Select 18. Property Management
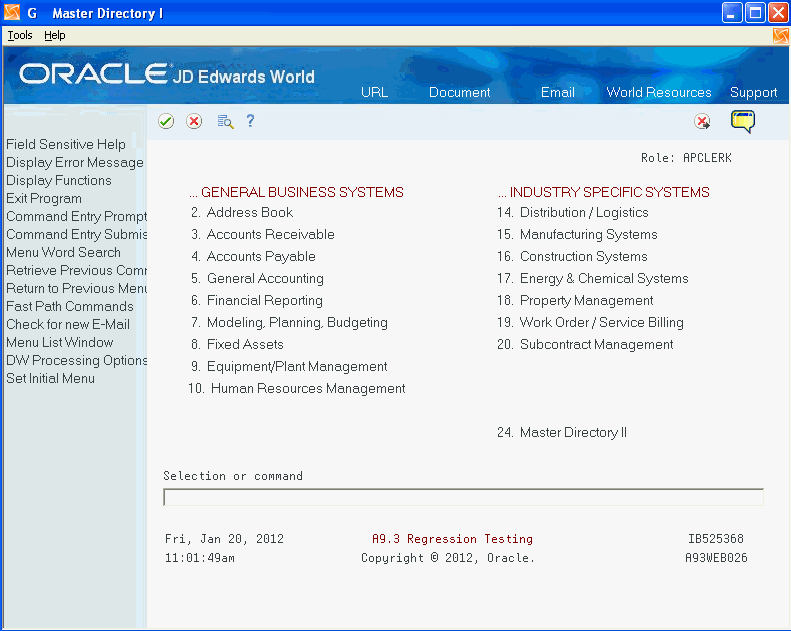The image size is (791, 631). 575,301
